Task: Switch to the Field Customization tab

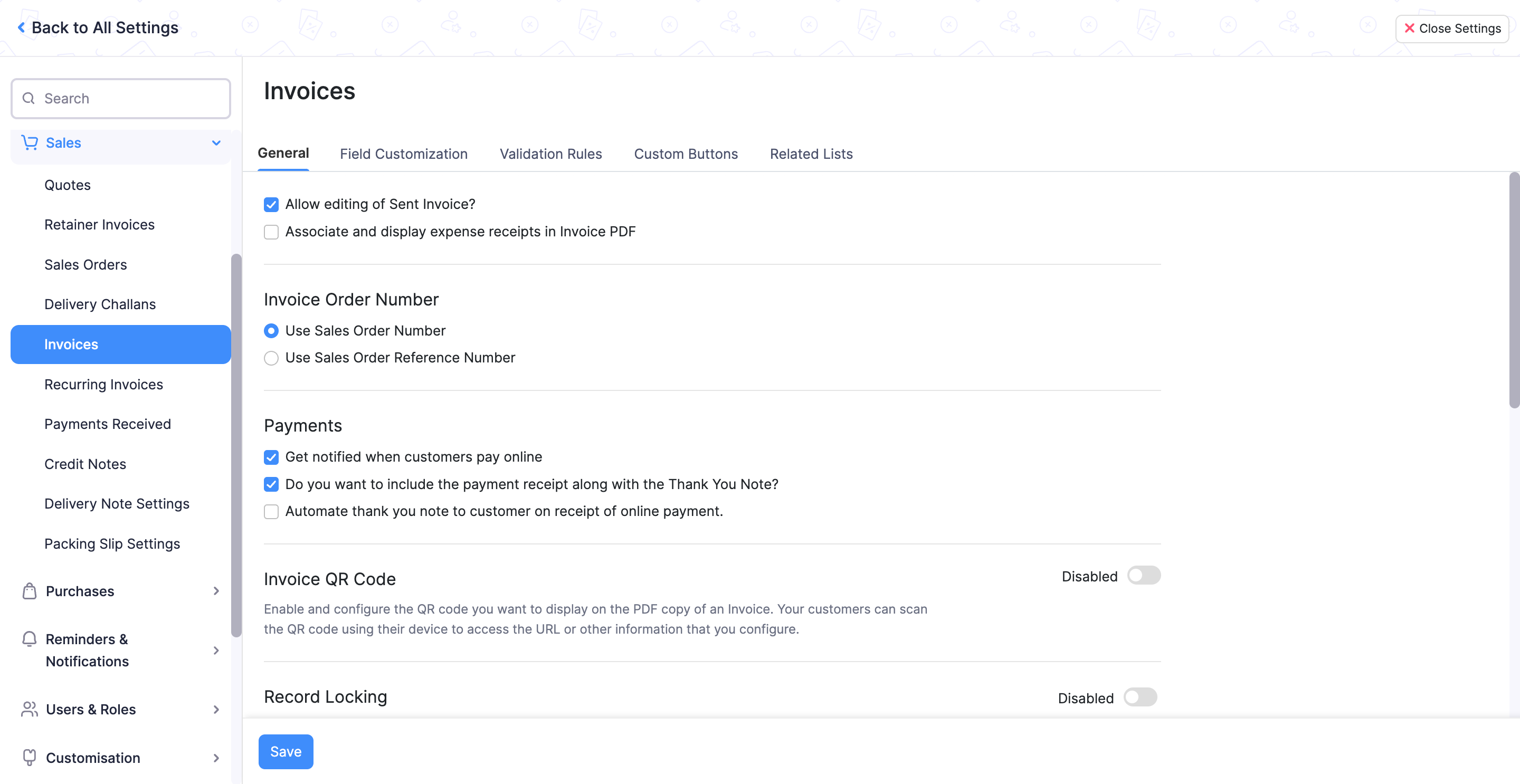Action: pyautogui.click(x=404, y=154)
